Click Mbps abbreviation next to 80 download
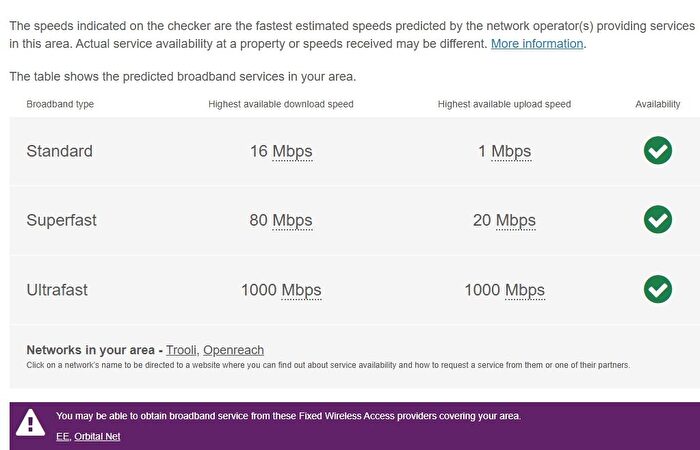The image size is (700, 450). [x=292, y=221]
